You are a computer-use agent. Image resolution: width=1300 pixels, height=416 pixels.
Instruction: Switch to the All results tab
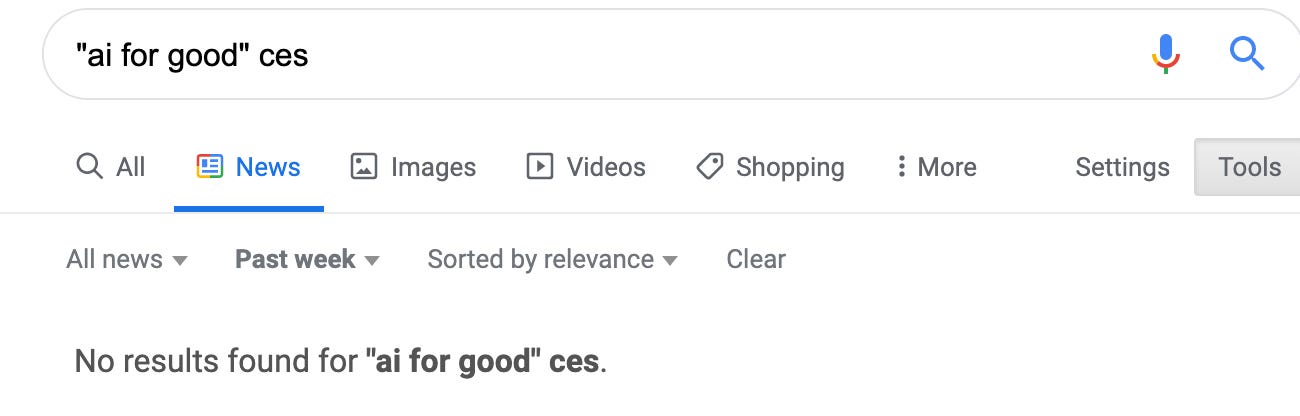111,167
